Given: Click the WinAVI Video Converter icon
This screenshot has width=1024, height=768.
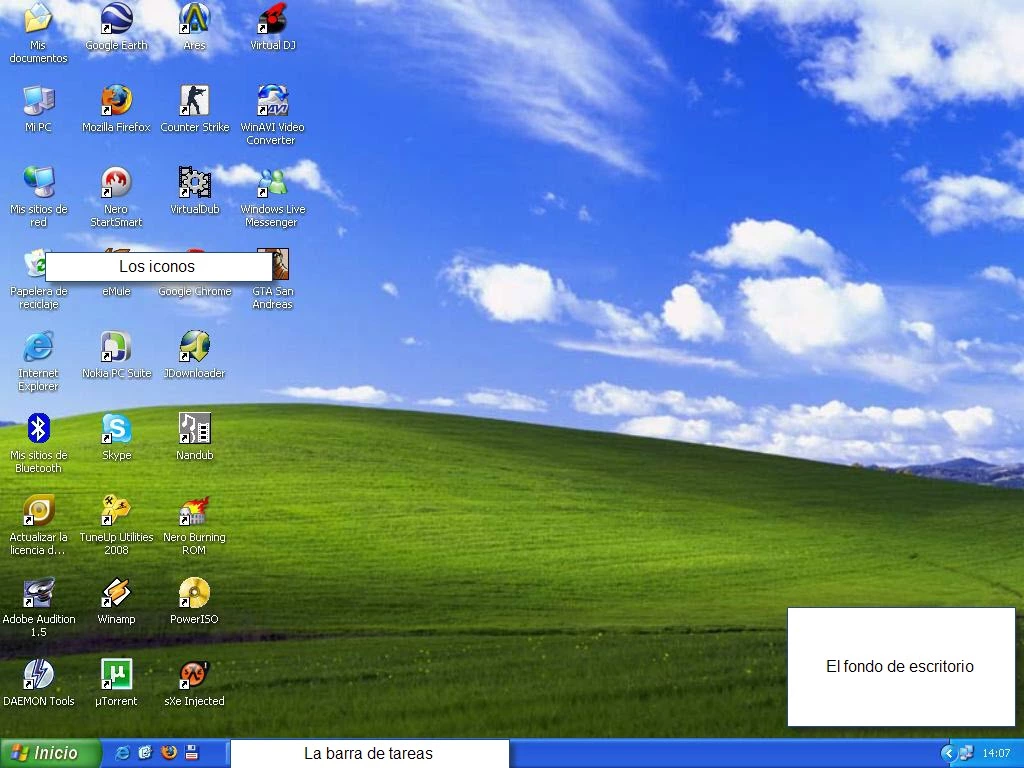Looking at the screenshot, I should [x=273, y=101].
